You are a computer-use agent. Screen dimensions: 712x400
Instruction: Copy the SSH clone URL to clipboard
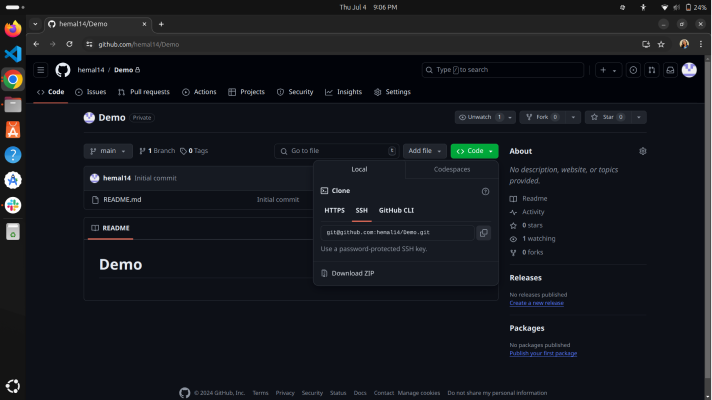(484, 233)
